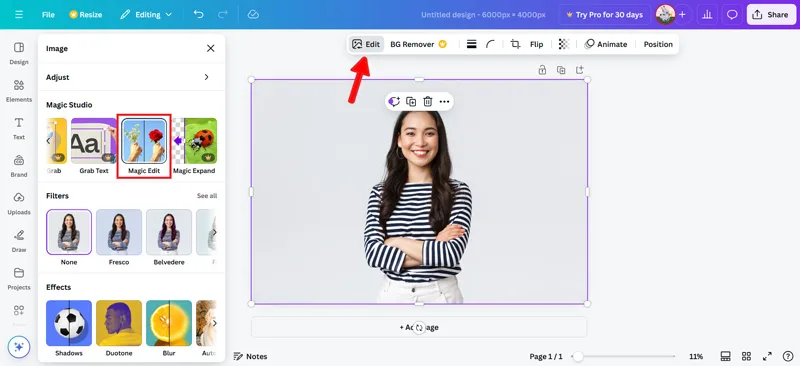Open the Elements sidebar panel
The height and width of the screenshot is (366, 800).
(19, 91)
